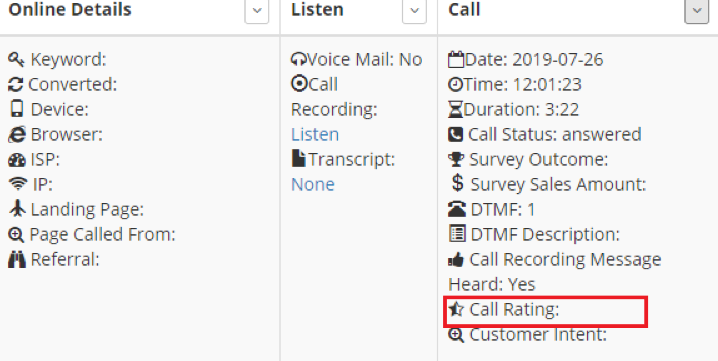Click the wifi icon next to IP
The image size is (718, 361).
pyautogui.click(x=18, y=184)
